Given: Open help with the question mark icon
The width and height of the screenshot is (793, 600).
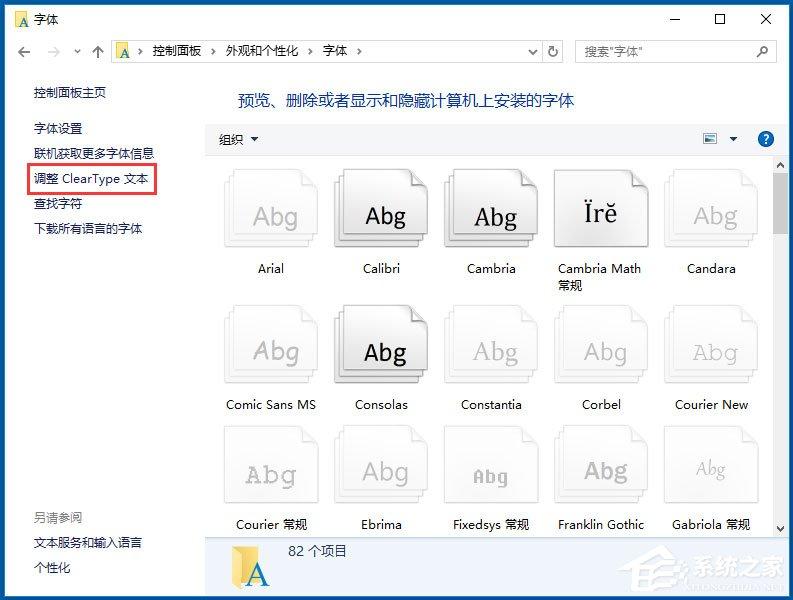Looking at the screenshot, I should pos(766,139).
